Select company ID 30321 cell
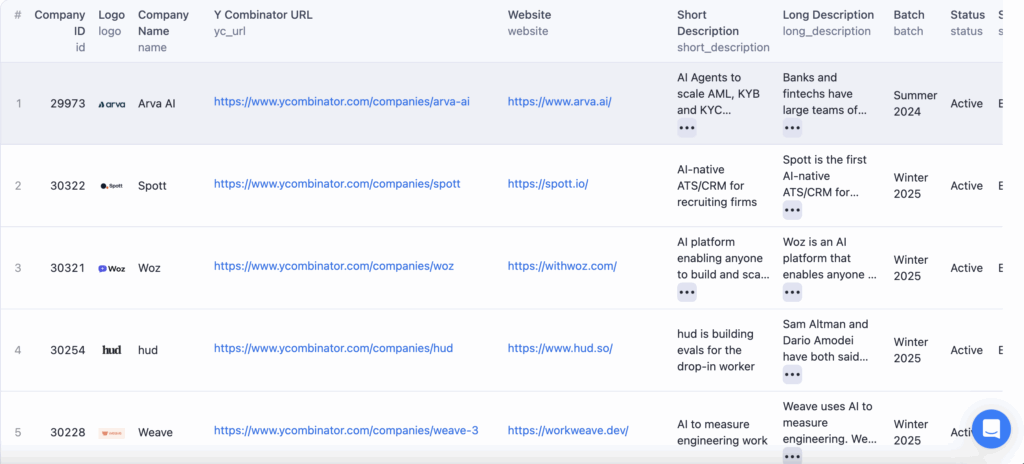Viewport: 1024px width, 464px height. pyautogui.click(x=68, y=268)
